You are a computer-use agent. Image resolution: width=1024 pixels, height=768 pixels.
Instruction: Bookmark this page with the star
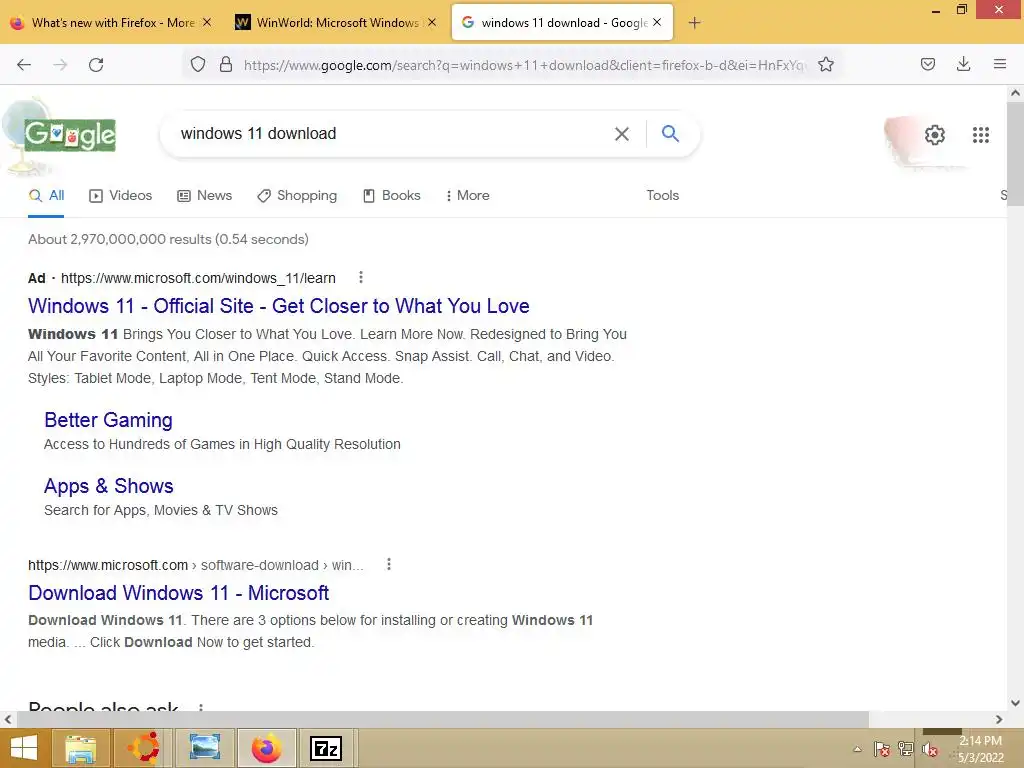[826, 64]
